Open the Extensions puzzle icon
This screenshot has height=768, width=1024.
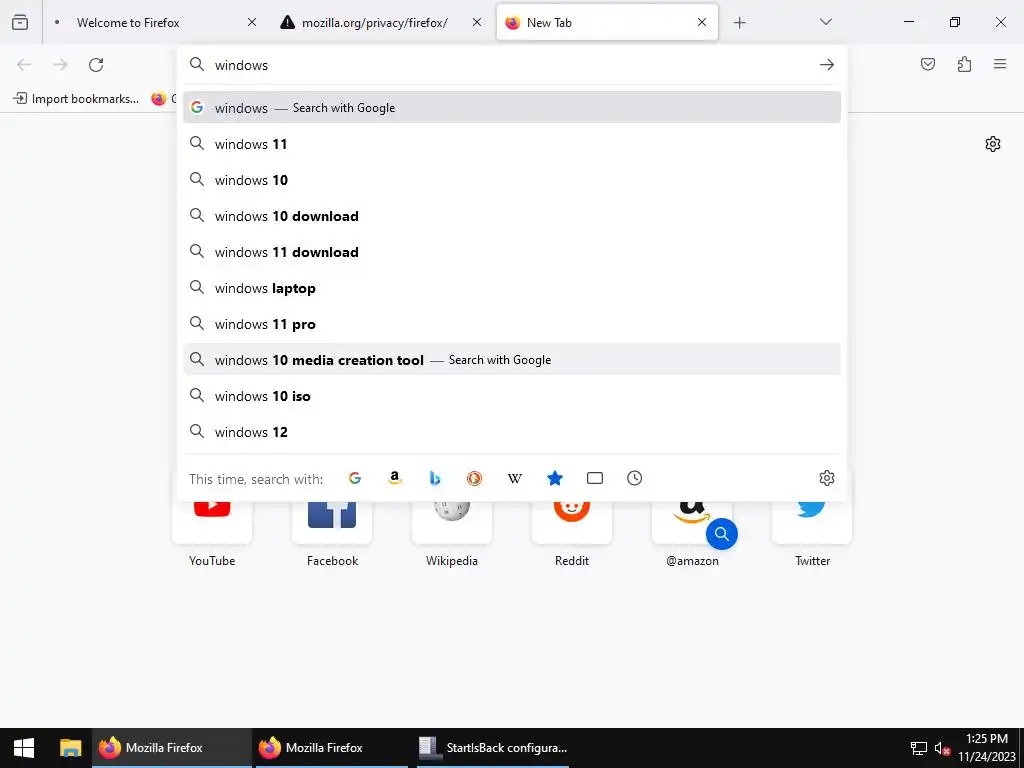[964, 64]
